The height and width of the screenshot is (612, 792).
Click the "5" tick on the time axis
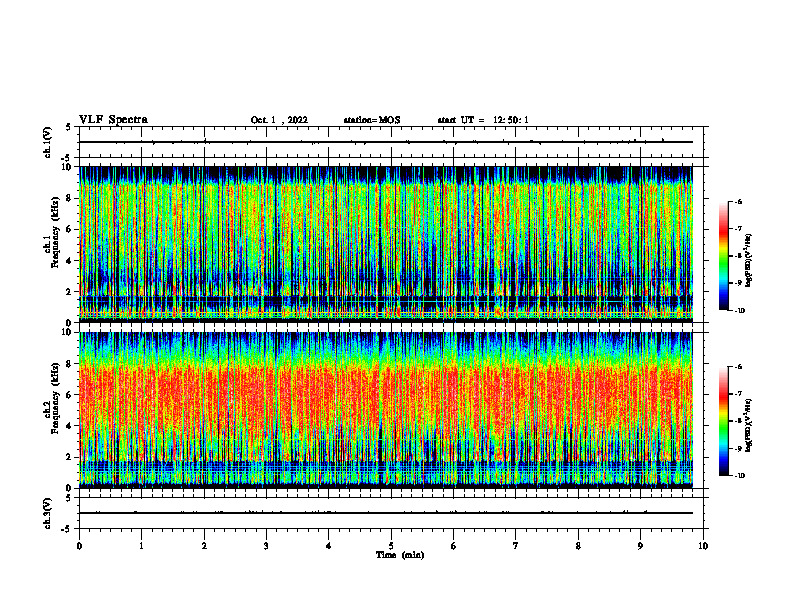click(391, 546)
